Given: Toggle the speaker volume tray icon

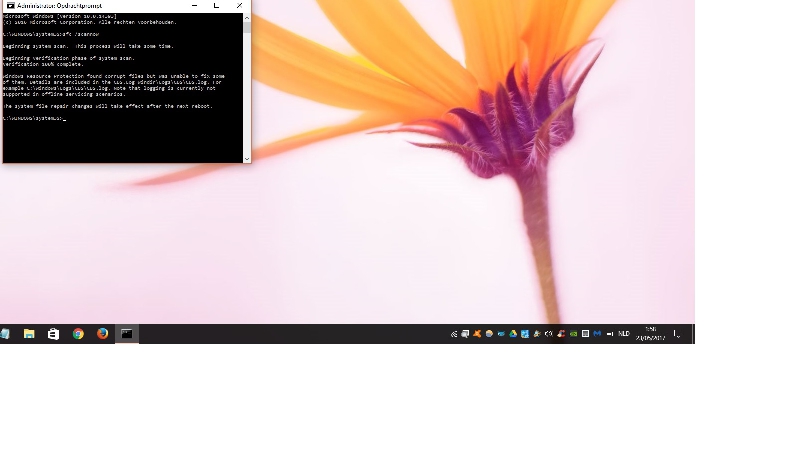Looking at the screenshot, I should click(549, 334).
